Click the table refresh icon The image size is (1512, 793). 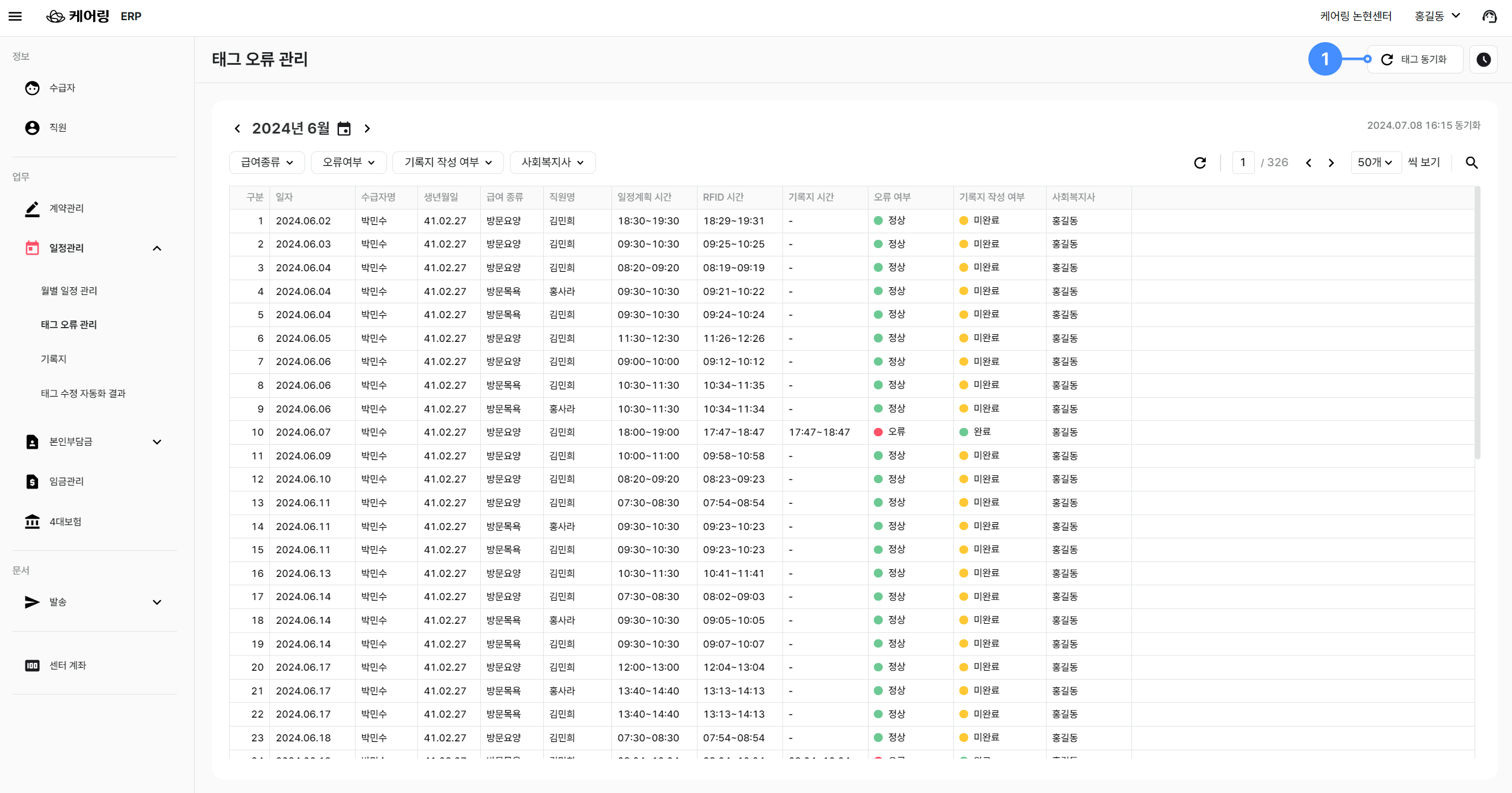click(x=1200, y=163)
